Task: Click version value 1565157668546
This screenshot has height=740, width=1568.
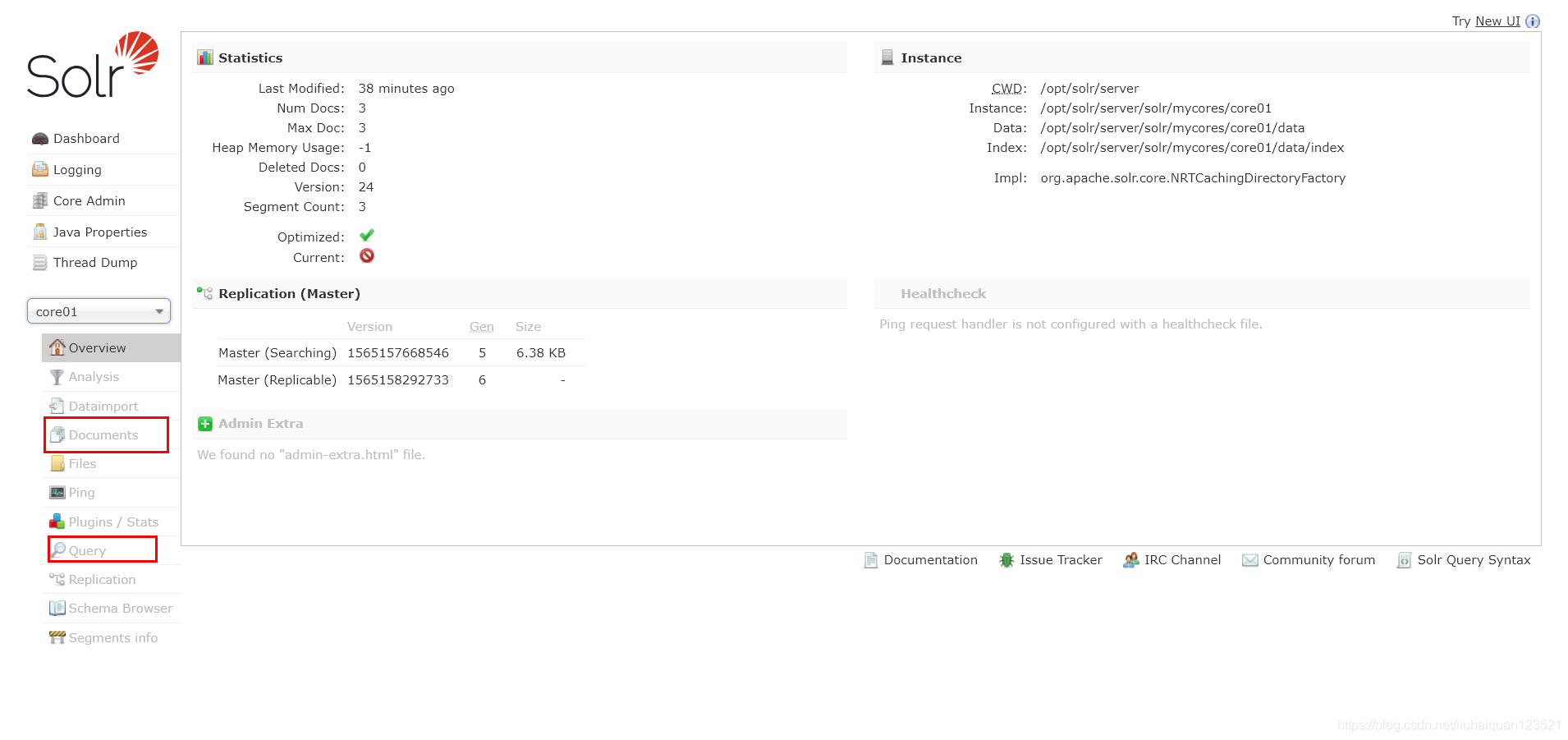Action: (x=398, y=353)
